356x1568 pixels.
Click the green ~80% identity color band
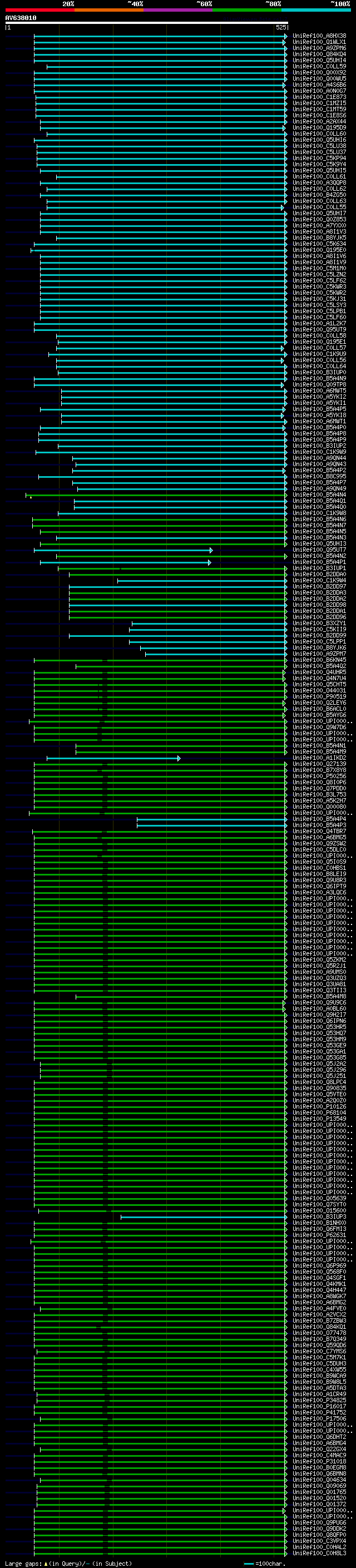(x=247, y=10)
